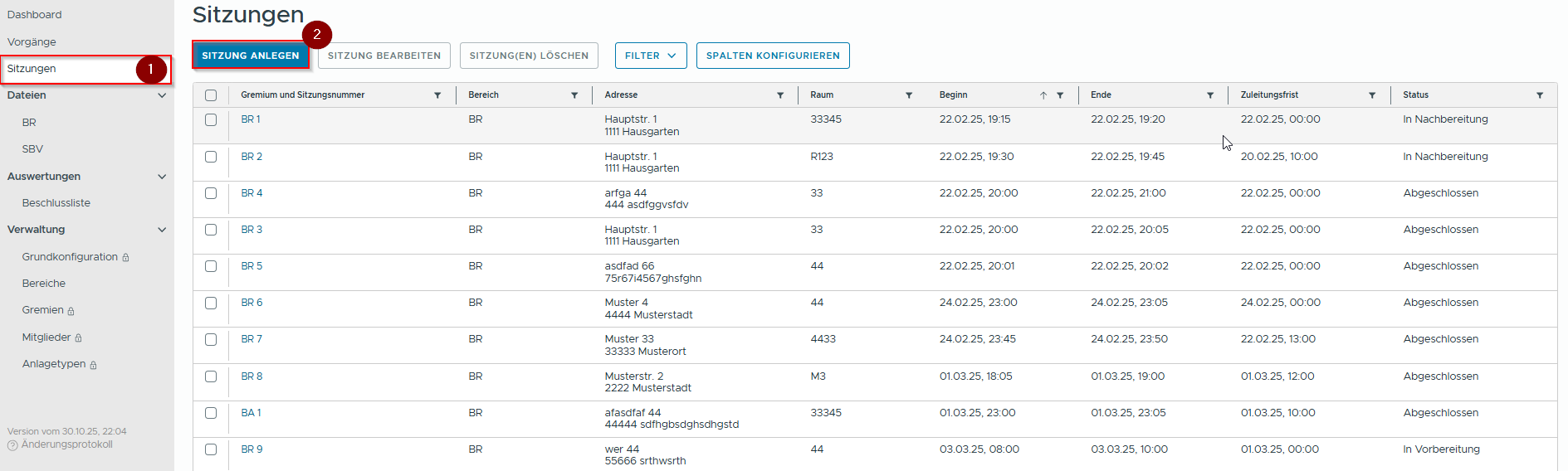Tick the checkbox for session BR 6
Image resolution: width=1568 pixels, height=471 pixels.
click(211, 303)
